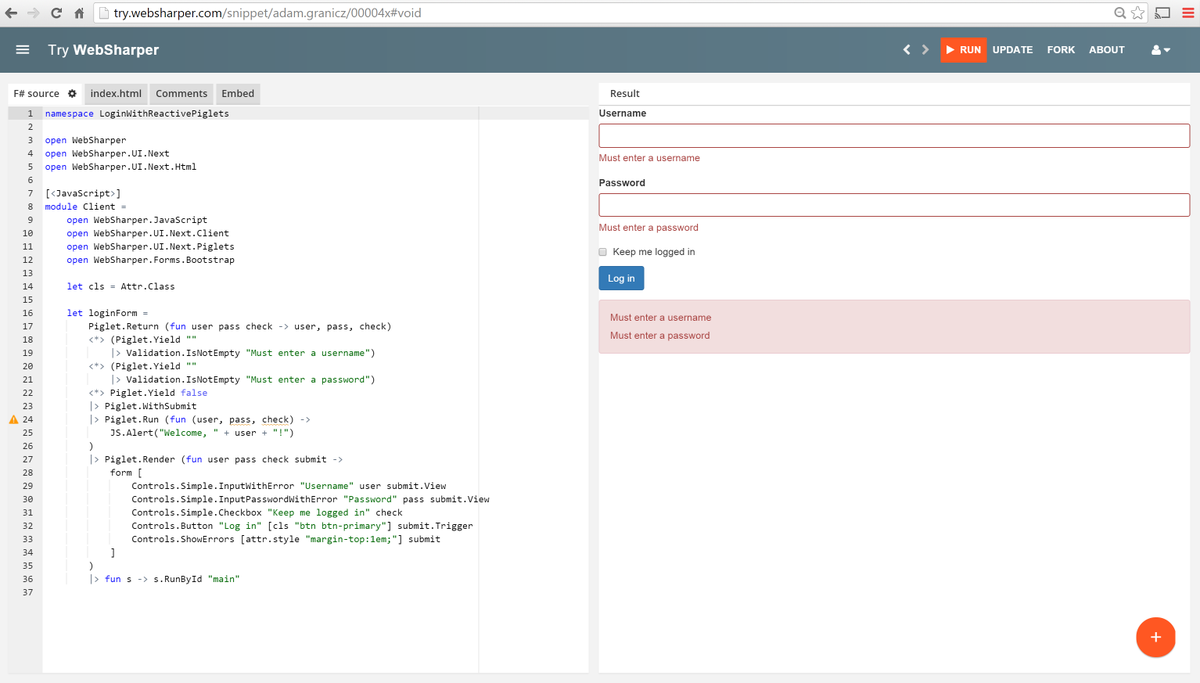Open F# source settings gear
The width and height of the screenshot is (1200, 683).
click(x=72, y=93)
